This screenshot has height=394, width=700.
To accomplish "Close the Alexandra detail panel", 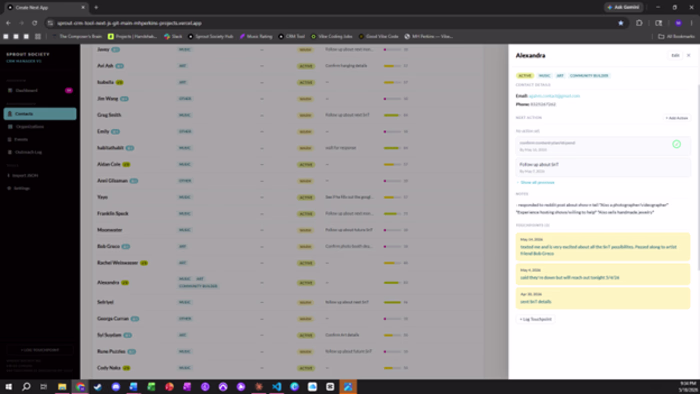I will point(688,55).
